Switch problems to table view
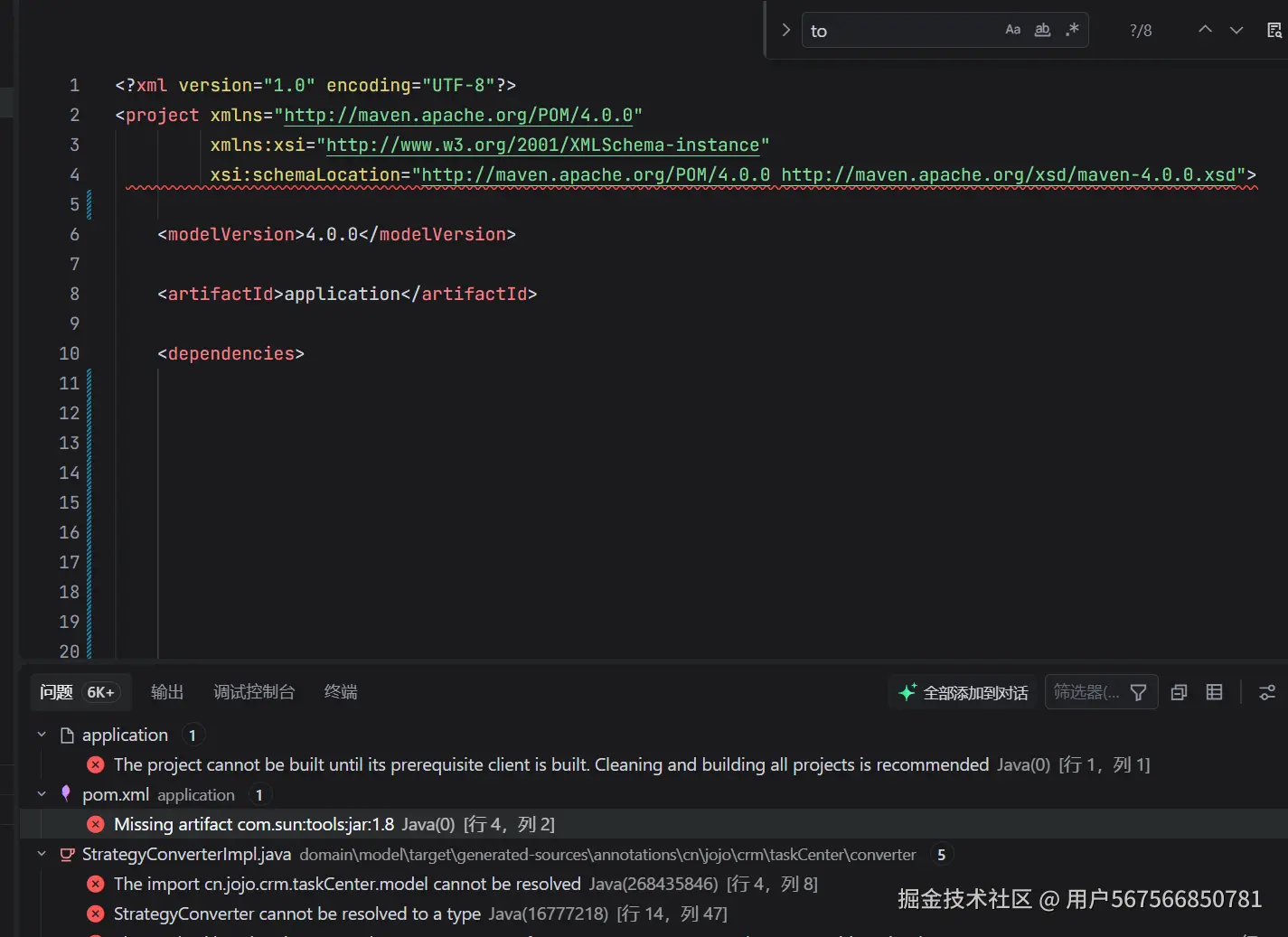 [1214, 692]
